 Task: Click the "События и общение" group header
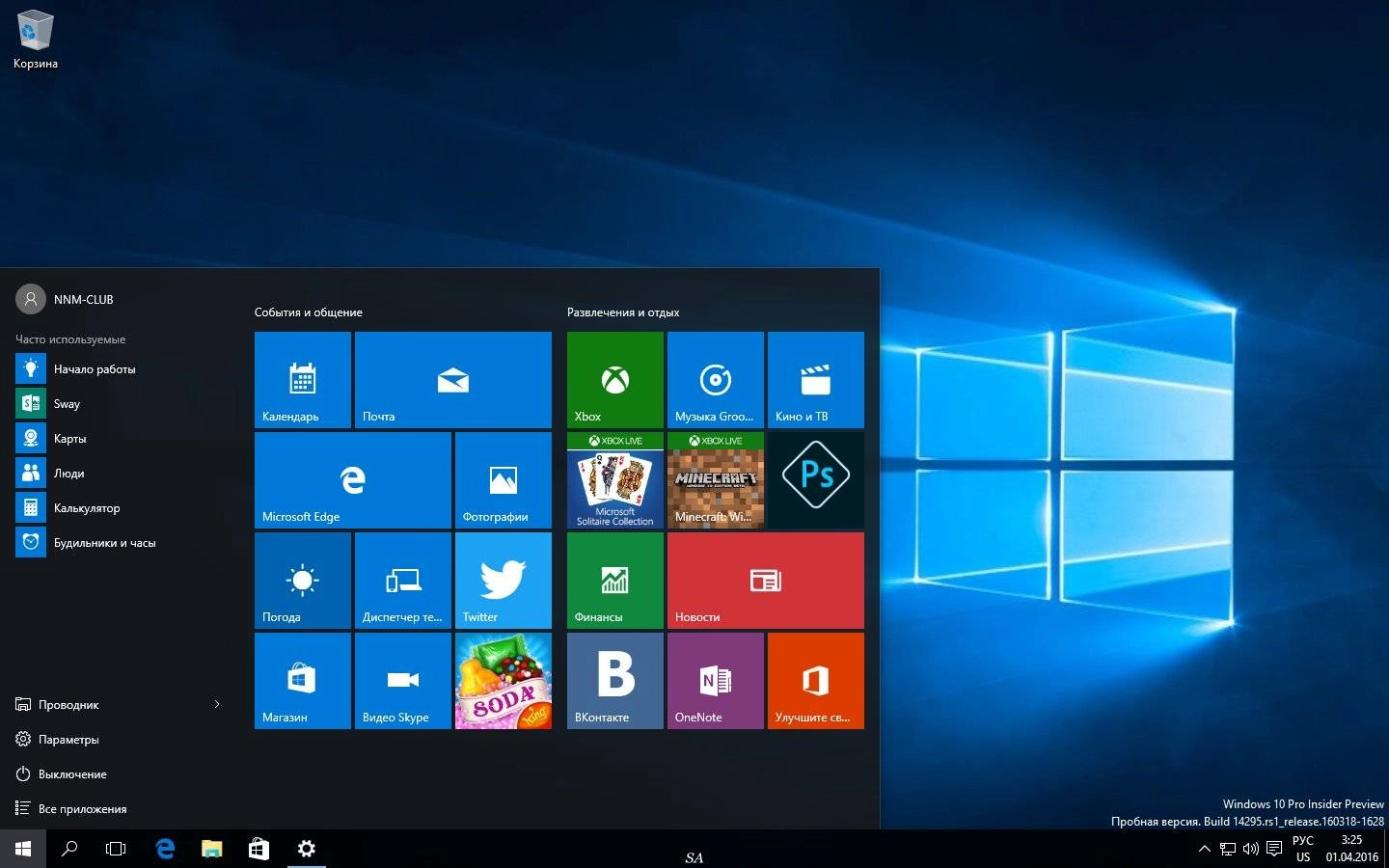point(309,312)
